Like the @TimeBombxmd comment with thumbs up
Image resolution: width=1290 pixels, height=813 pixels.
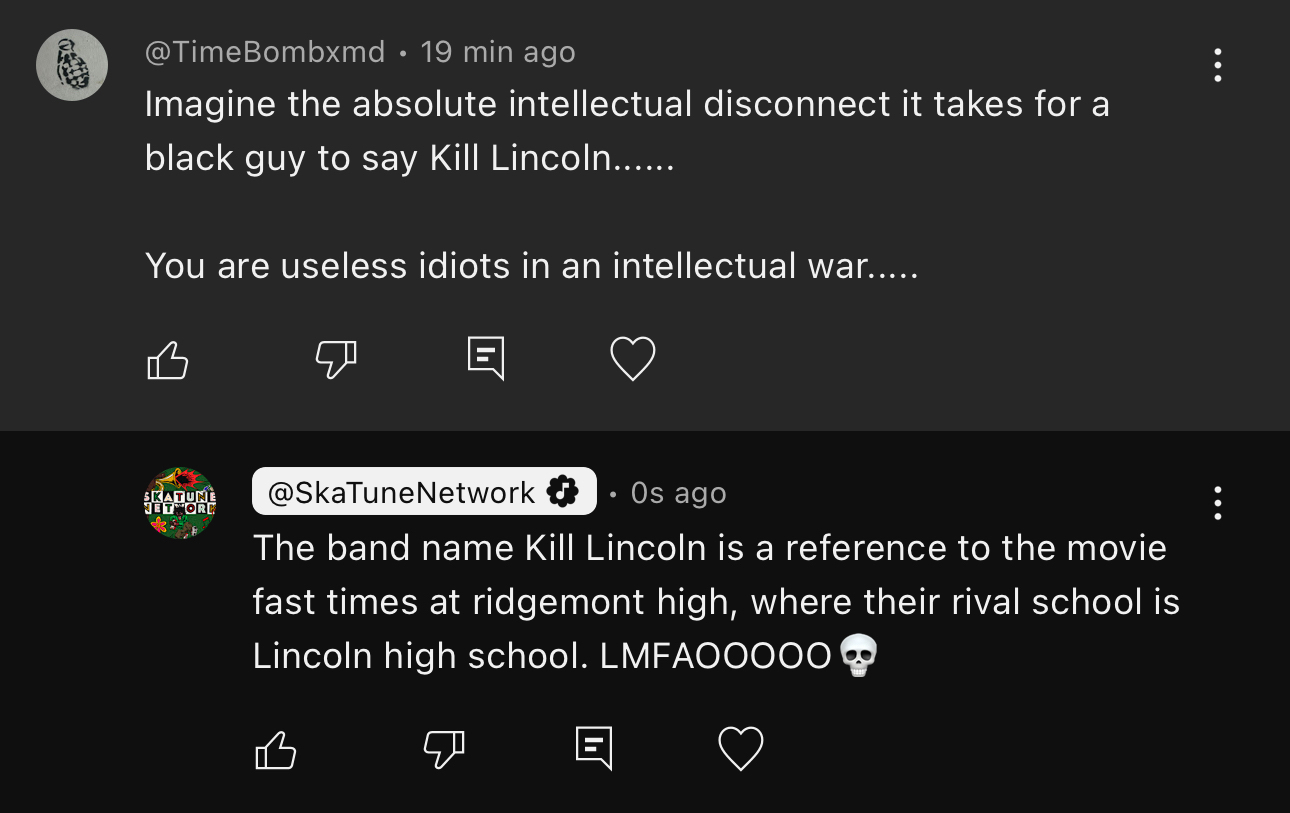tap(168, 360)
